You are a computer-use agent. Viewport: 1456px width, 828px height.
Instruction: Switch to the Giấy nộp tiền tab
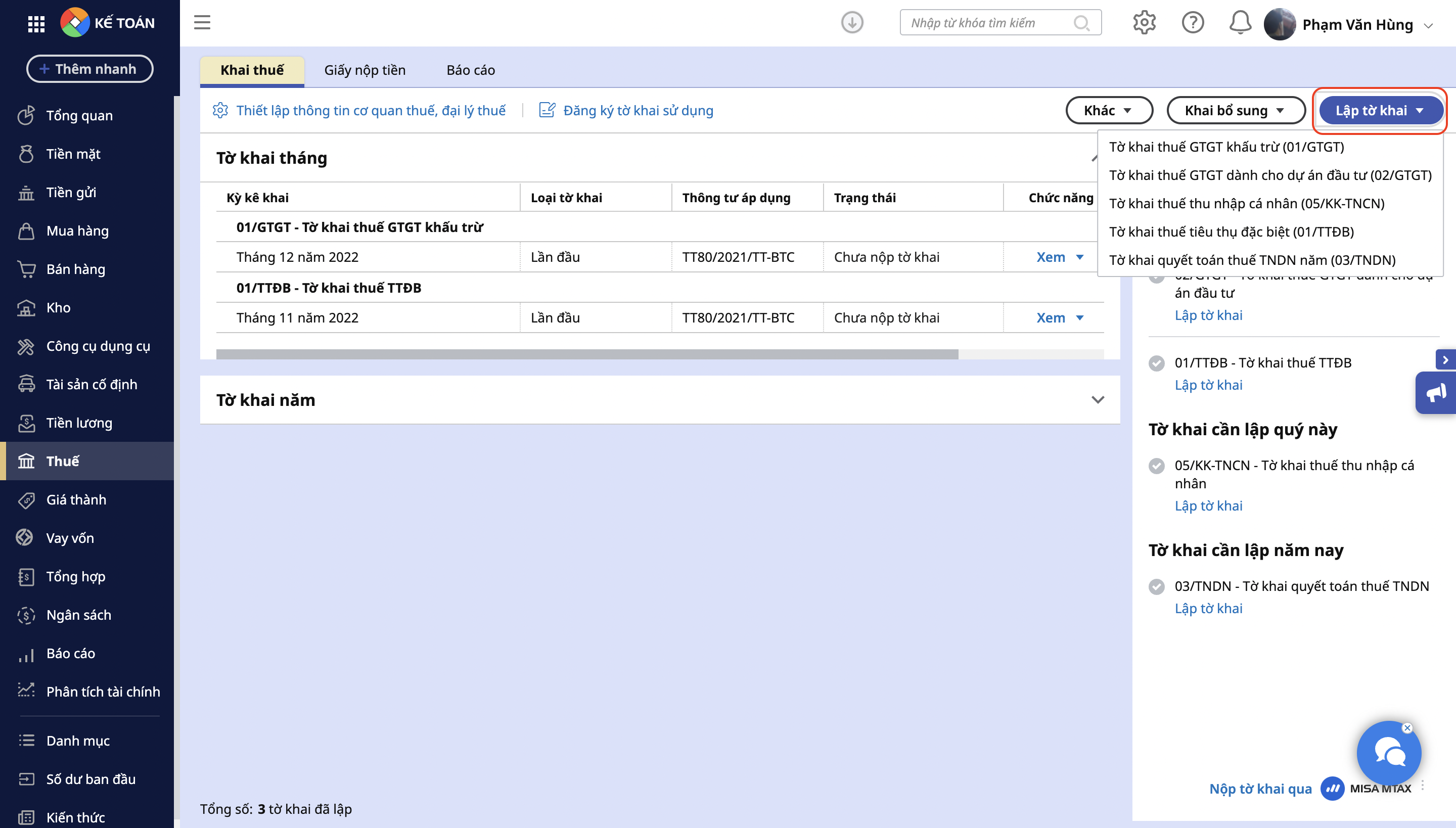(x=365, y=70)
